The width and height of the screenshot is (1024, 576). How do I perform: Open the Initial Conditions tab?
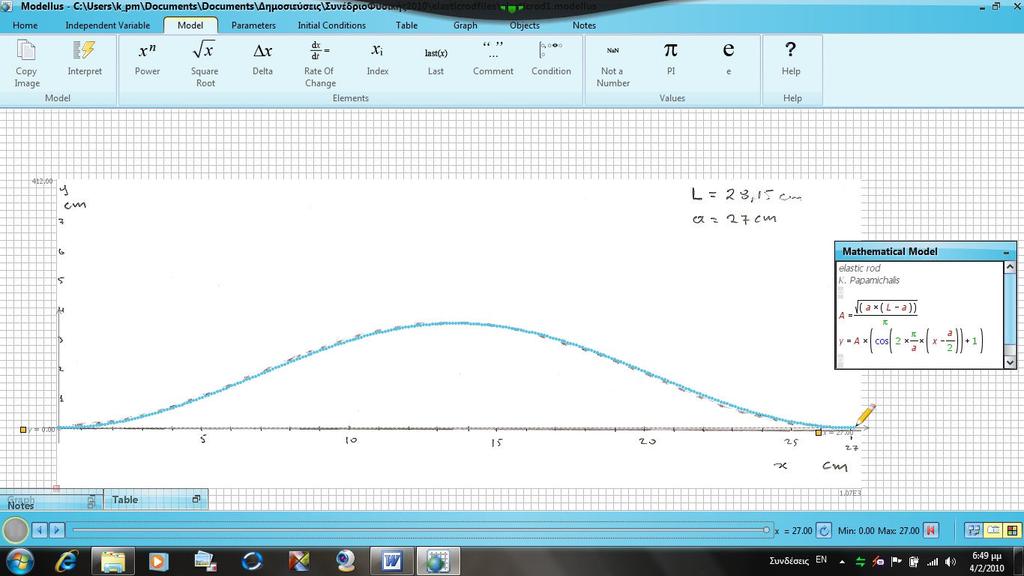tap(332, 25)
